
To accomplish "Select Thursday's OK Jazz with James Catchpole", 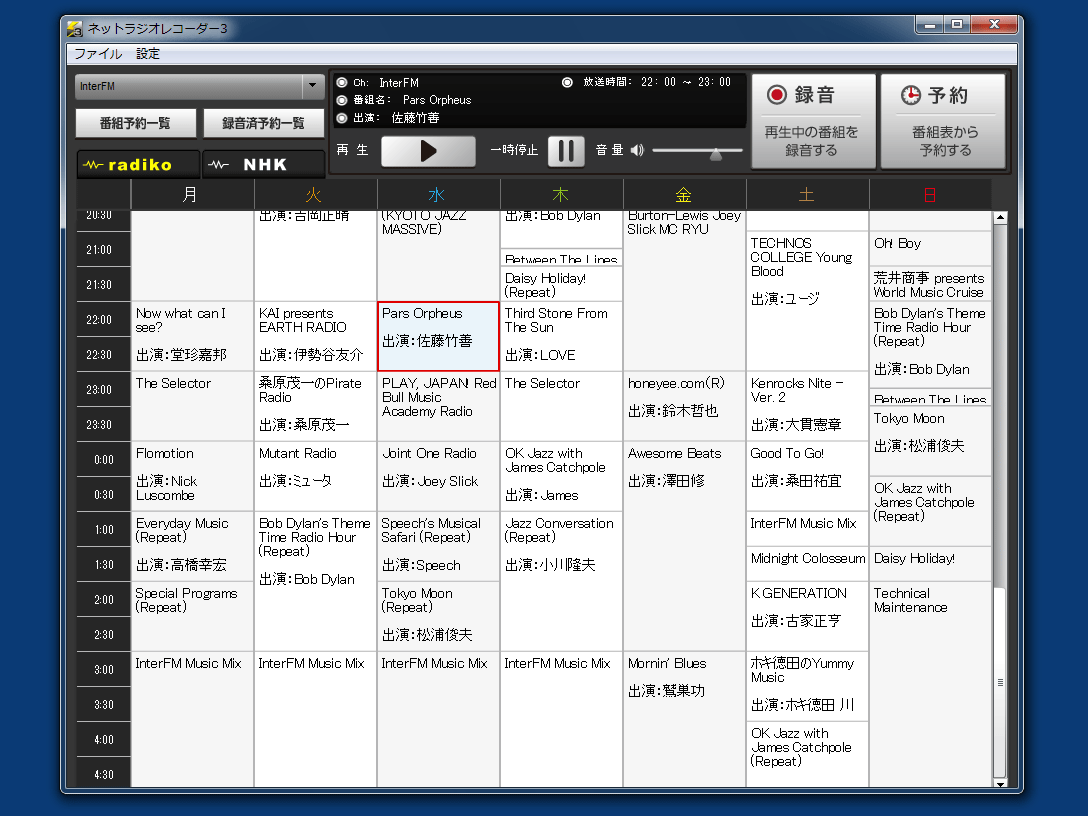I will 561,476.
